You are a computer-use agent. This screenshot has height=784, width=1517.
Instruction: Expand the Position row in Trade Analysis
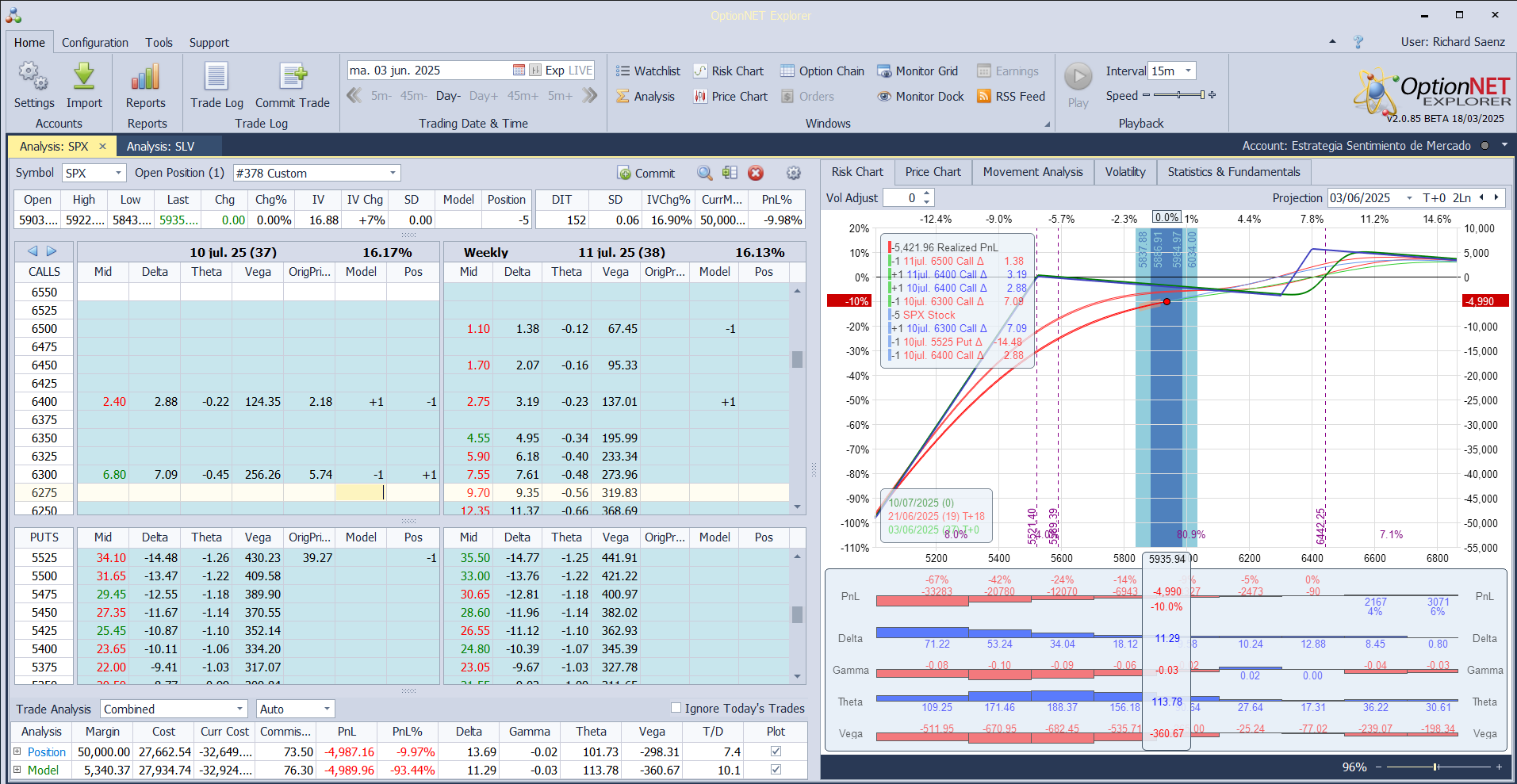coord(17,751)
